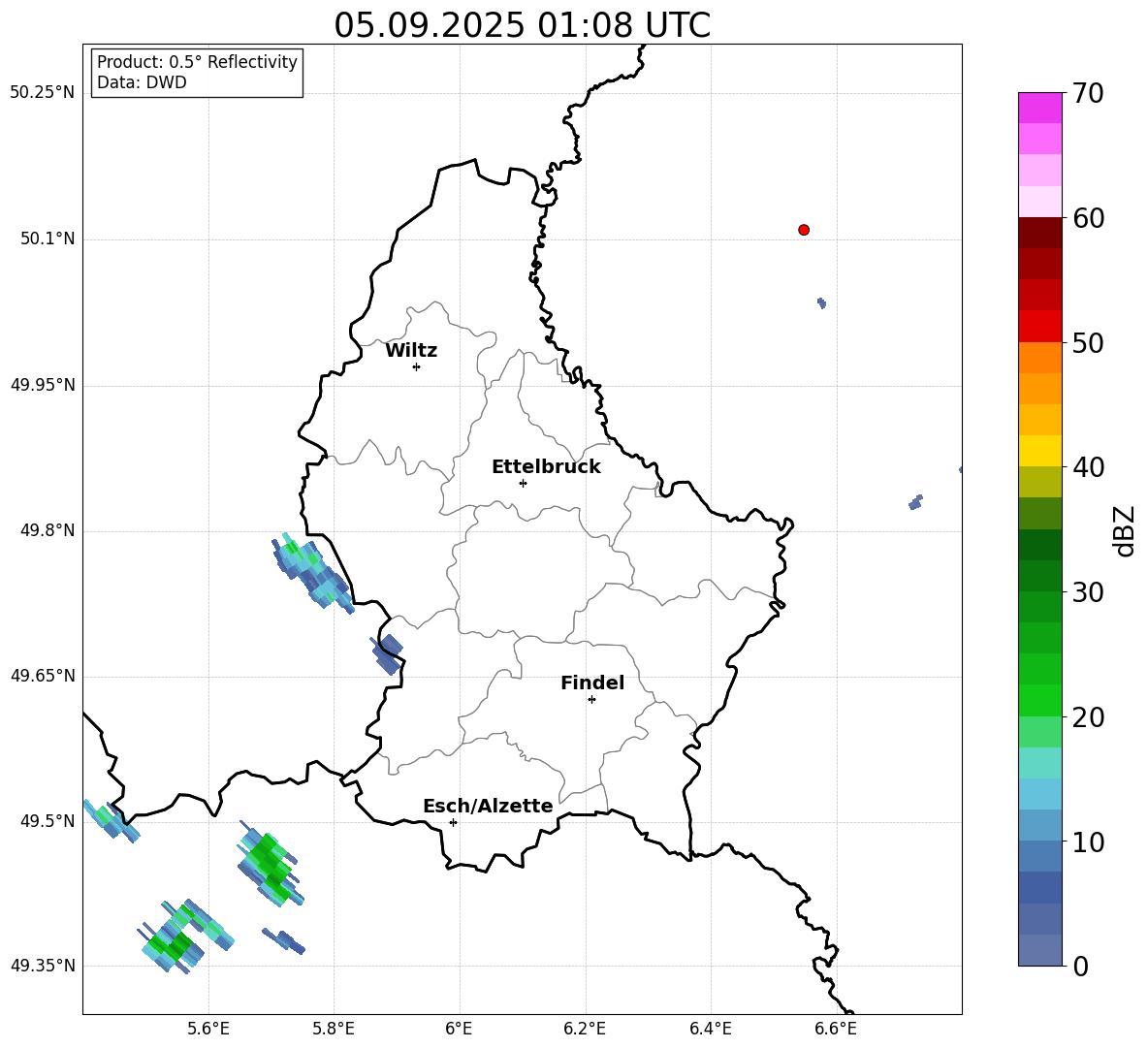This screenshot has width=1148, height=1048.
Task: Click the 6.6°E longitude label
Action: click(836, 1030)
